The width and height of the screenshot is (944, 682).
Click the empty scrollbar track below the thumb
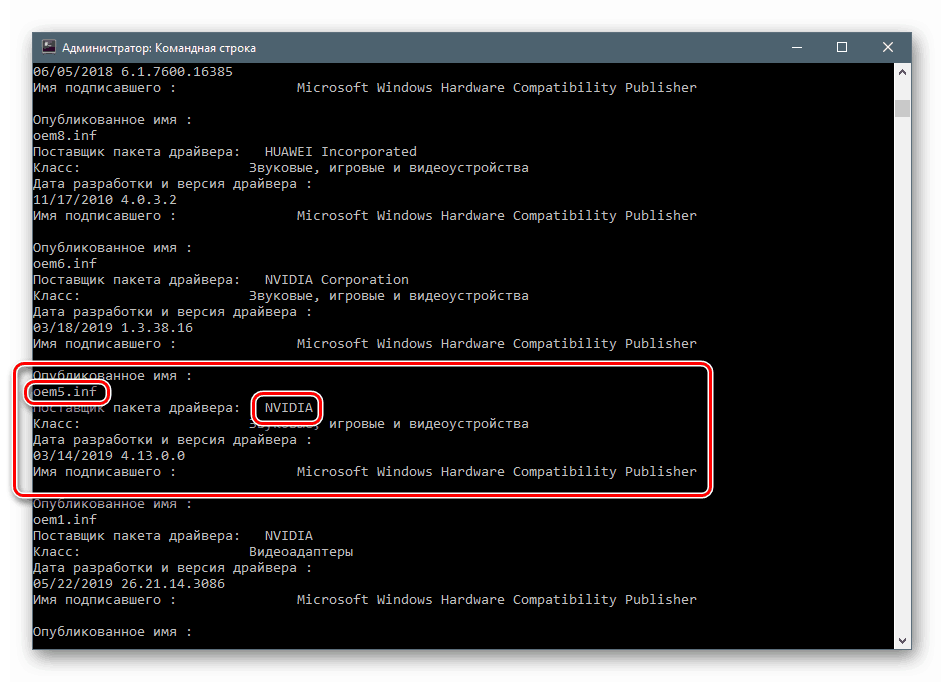point(902,400)
